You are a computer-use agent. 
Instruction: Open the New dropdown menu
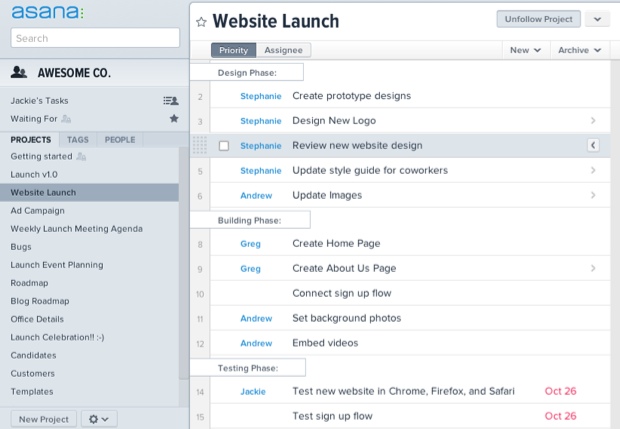click(525, 50)
